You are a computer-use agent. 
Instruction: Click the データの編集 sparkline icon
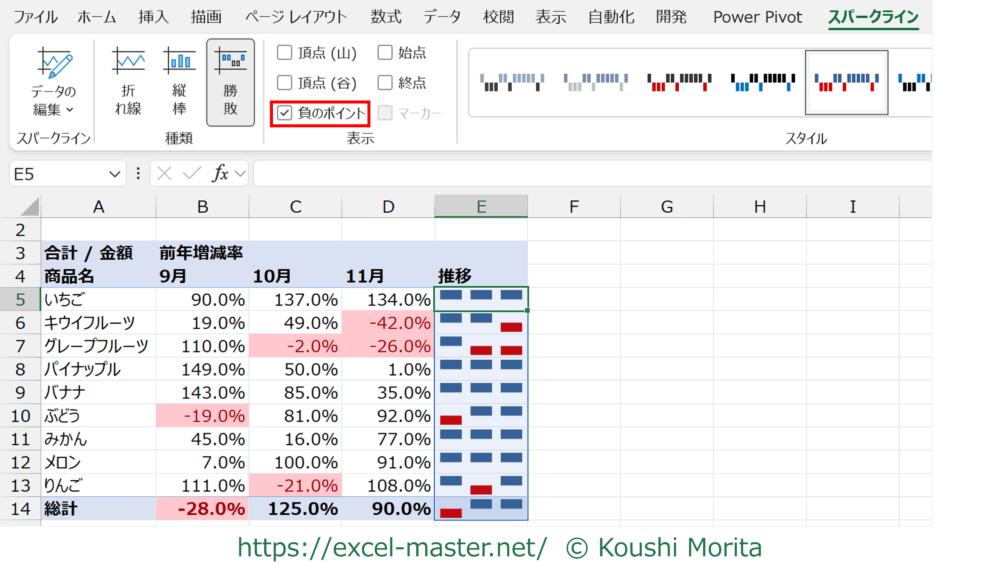pos(54,65)
